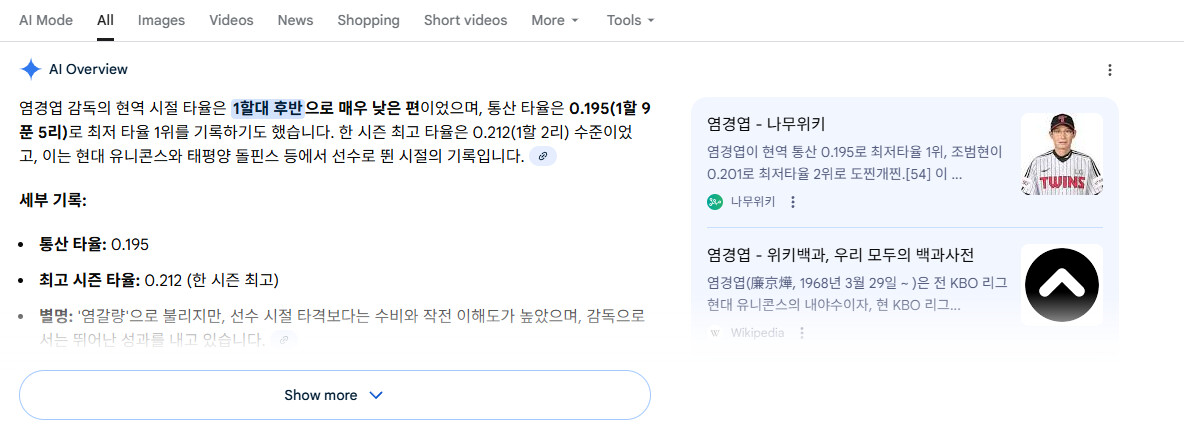Open Wikipedia source card three-dot menu
This screenshot has width=1184, height=428.
[x=801, y=333]
